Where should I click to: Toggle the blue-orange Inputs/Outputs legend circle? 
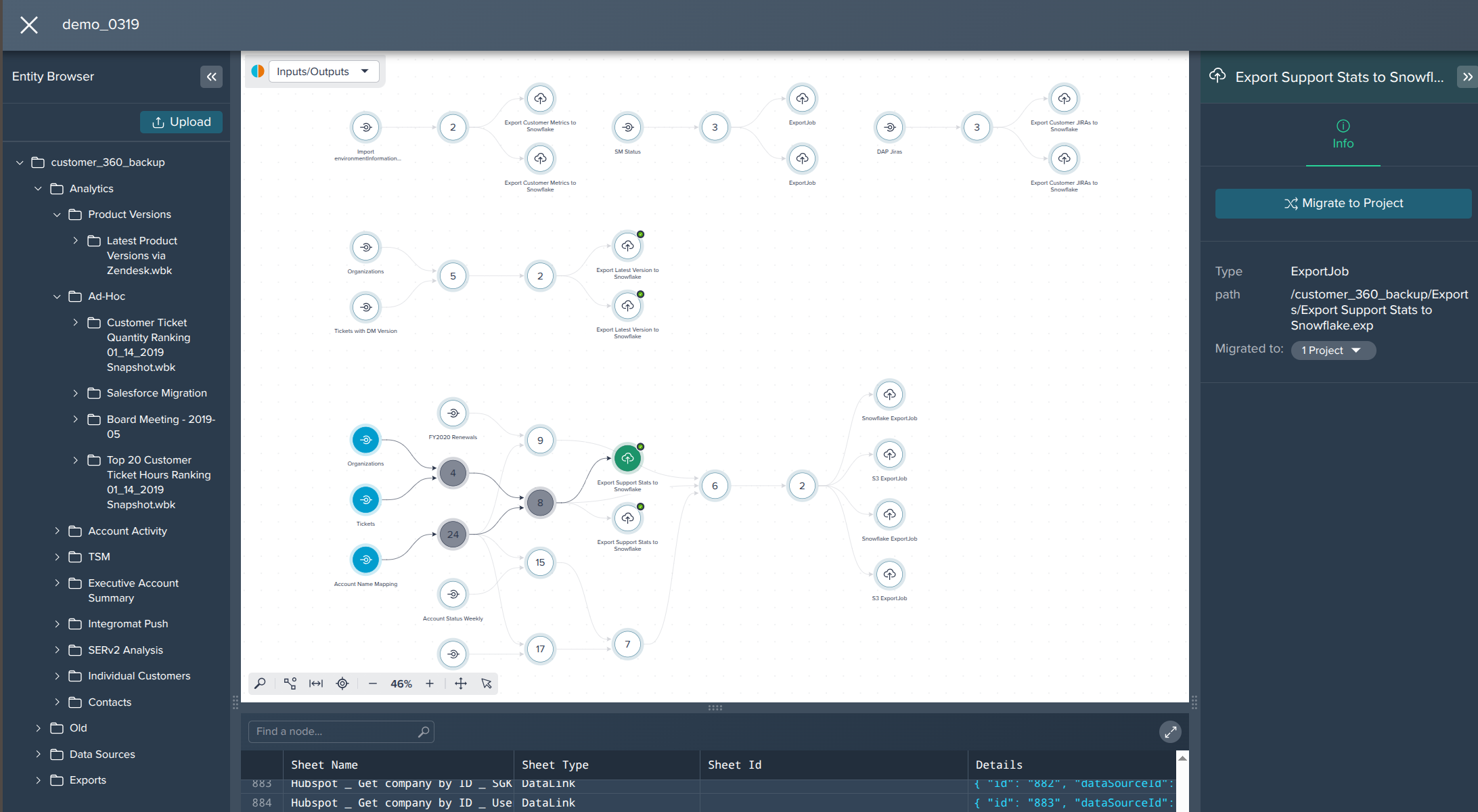(258, 70)
